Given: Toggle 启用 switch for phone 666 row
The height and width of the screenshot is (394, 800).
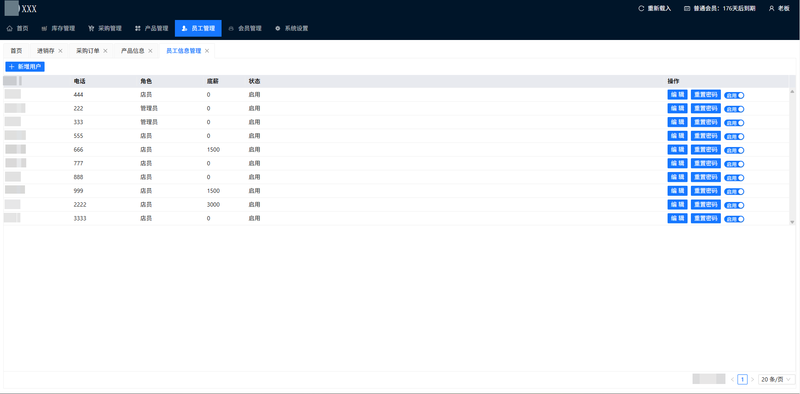Looking at the screenshot, I should pyautogui.click(x=734, y=151).
